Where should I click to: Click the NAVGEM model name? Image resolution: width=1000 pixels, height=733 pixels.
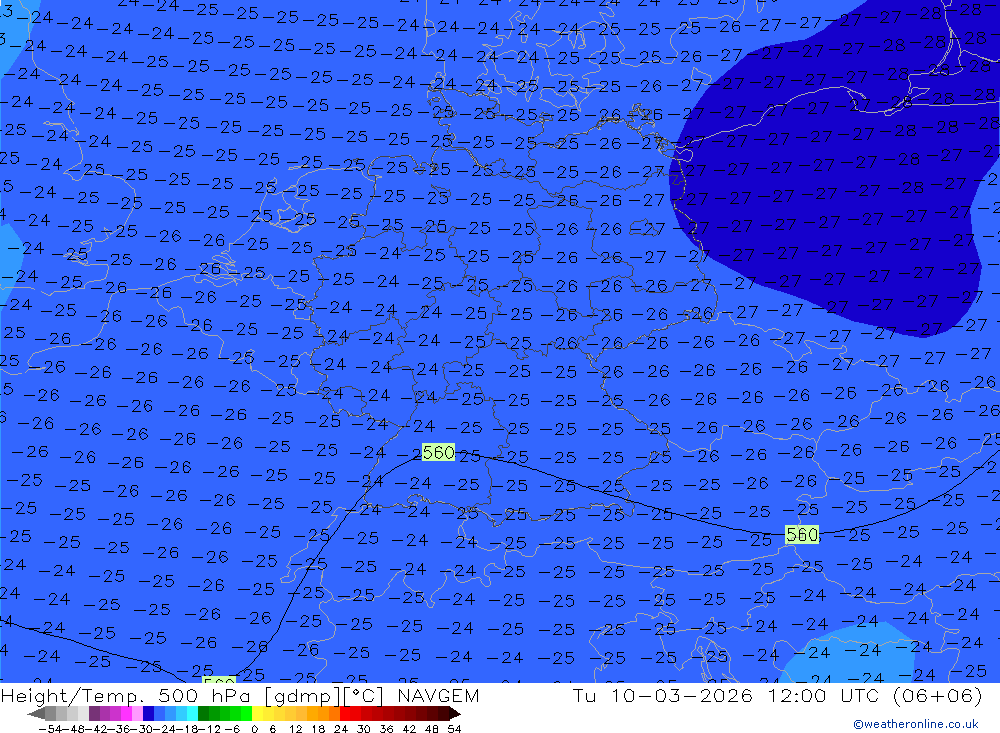[x=438, y=695]
